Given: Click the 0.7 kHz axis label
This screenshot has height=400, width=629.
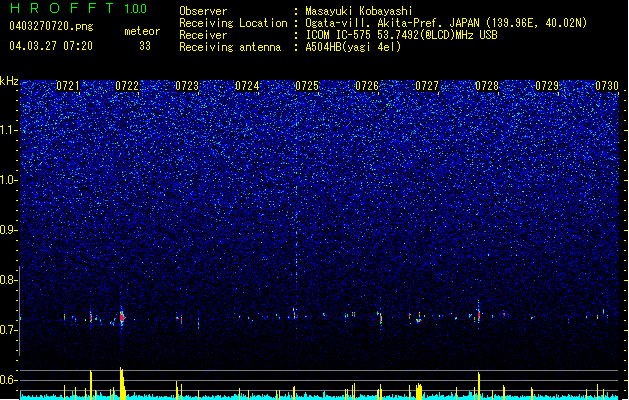Looking at the screenshot, I should 8,330.
